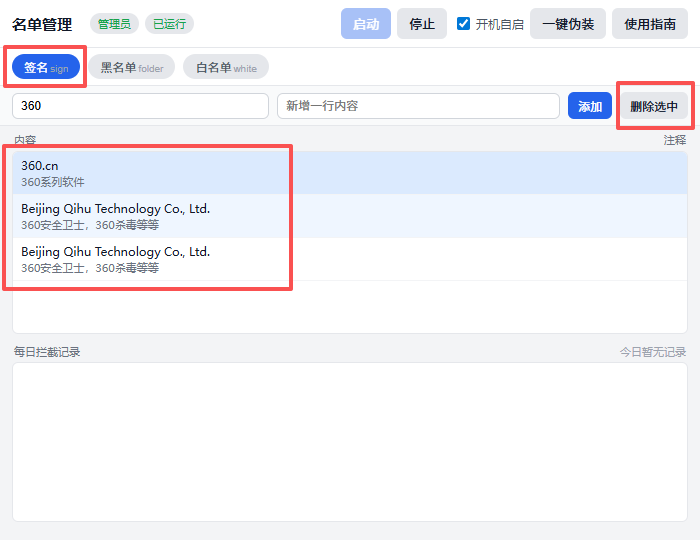
Task: Switch to the 黑名单 folder tab
Action: pyautogui.click(x=131, y=67)
